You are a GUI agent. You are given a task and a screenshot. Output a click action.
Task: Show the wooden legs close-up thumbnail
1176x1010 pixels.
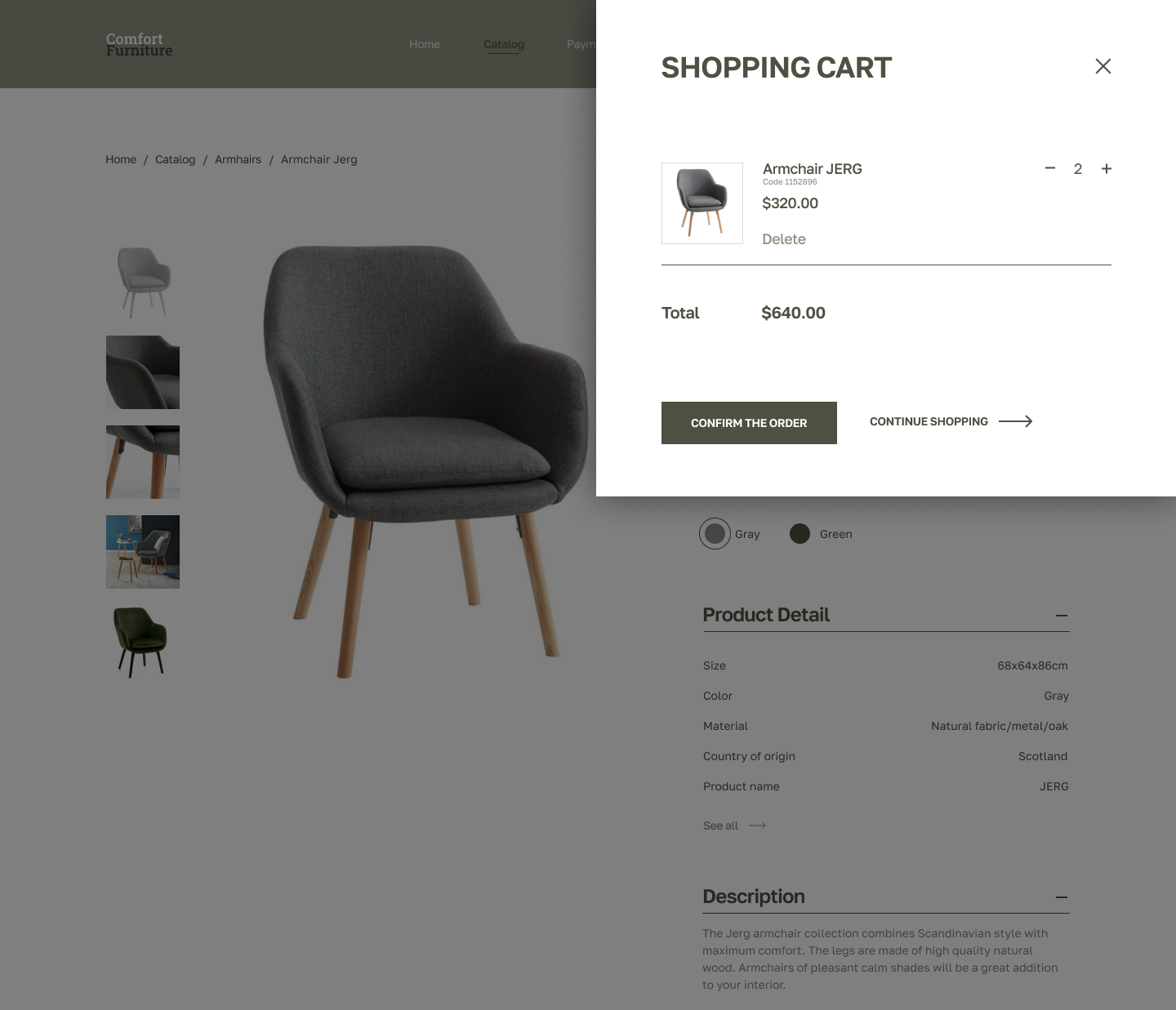click(x=143, y=462)
